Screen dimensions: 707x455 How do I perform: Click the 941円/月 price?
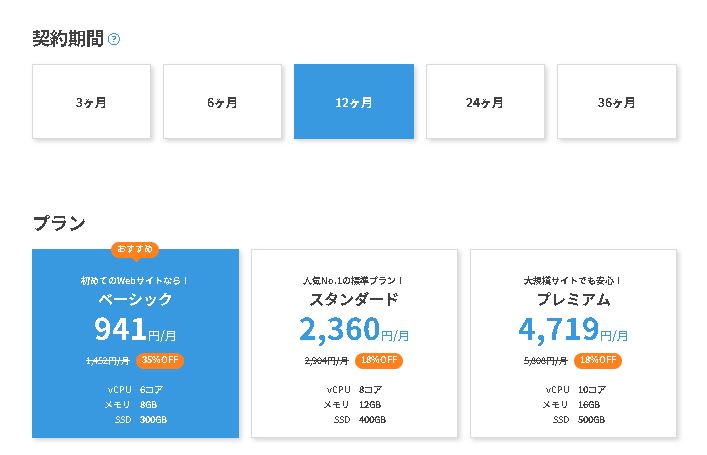click(135, 329)
